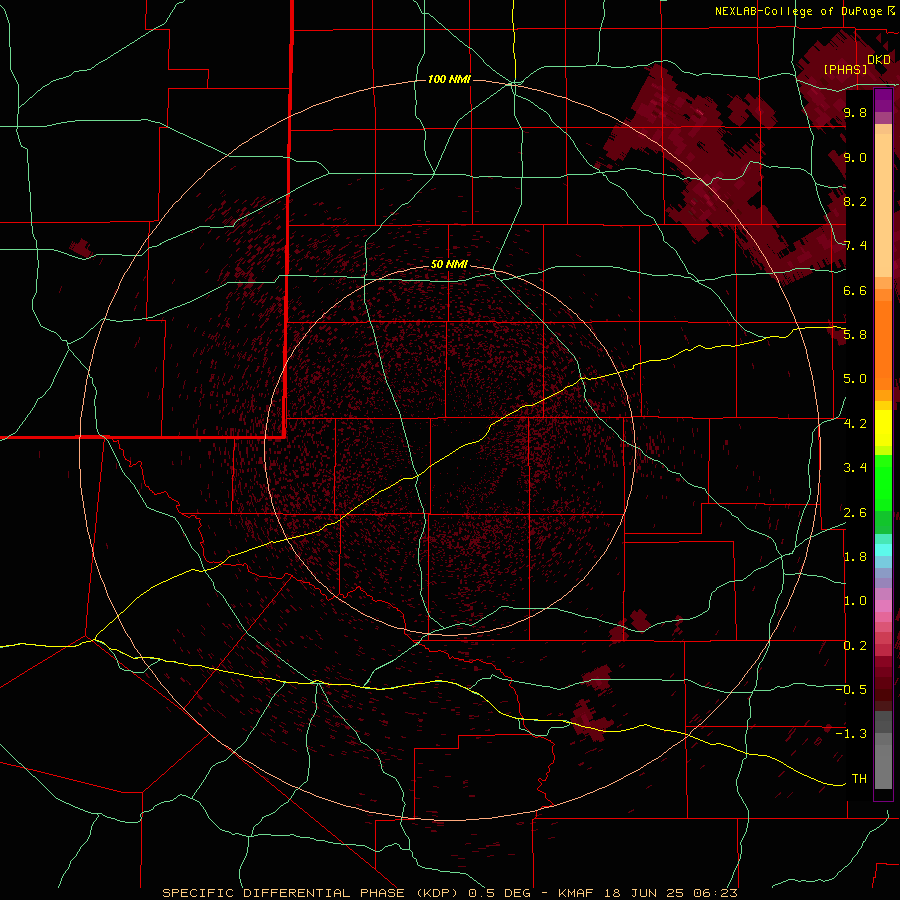Image resolution: width=900 pixels, height=900 pixels.
Task: Click the "NEXLAB-College of DuPage" credit text
Action: (799, 11)
